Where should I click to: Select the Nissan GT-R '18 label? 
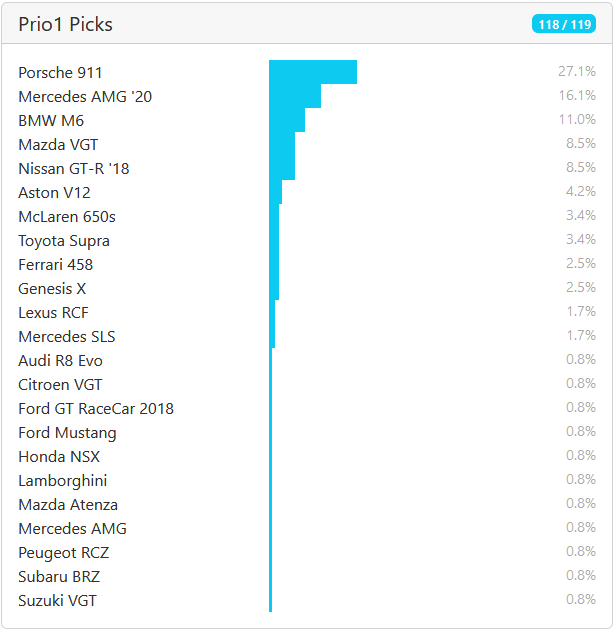(74, 169)
